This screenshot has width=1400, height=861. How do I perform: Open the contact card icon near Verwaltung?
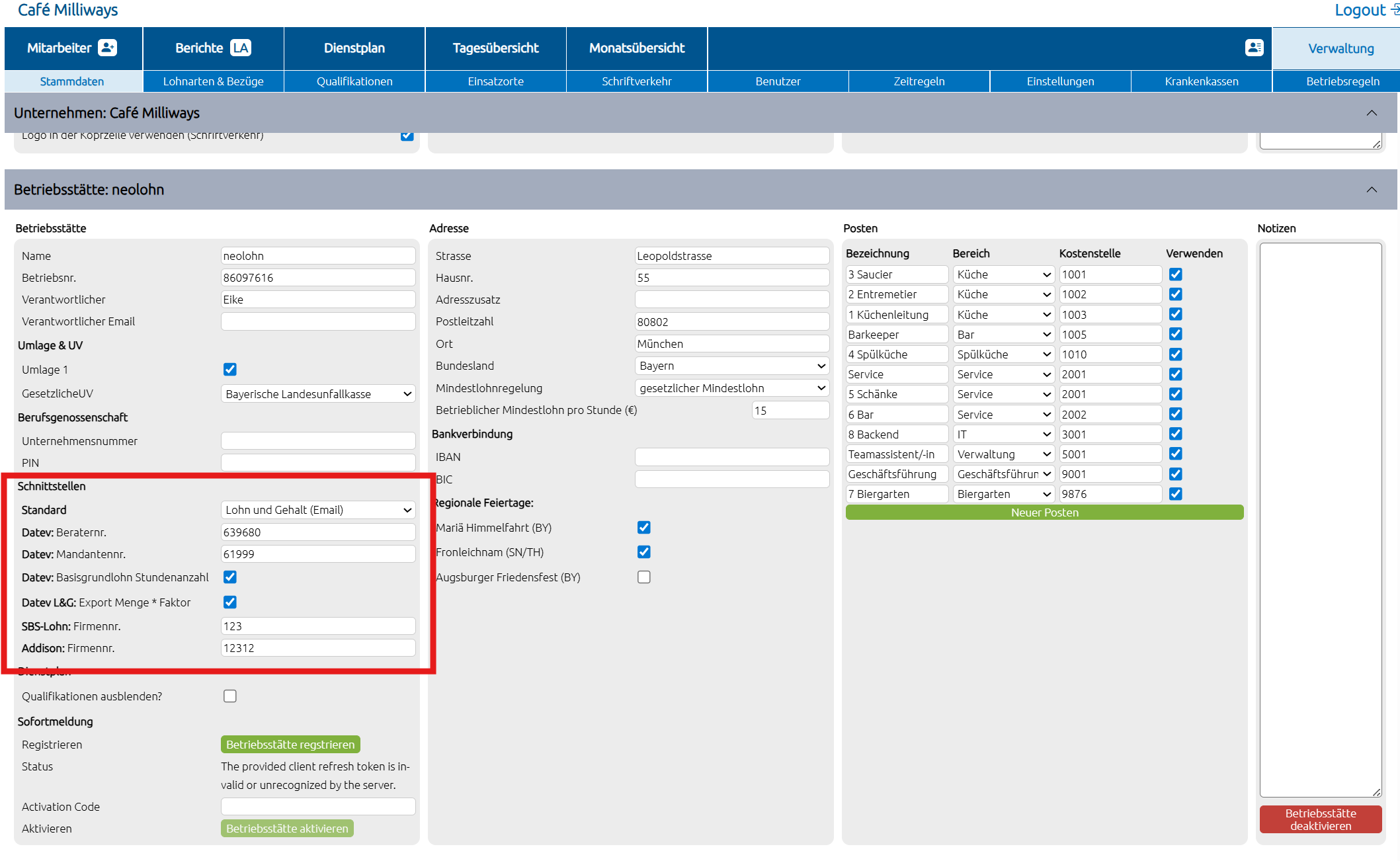[x=1254, y=48]
